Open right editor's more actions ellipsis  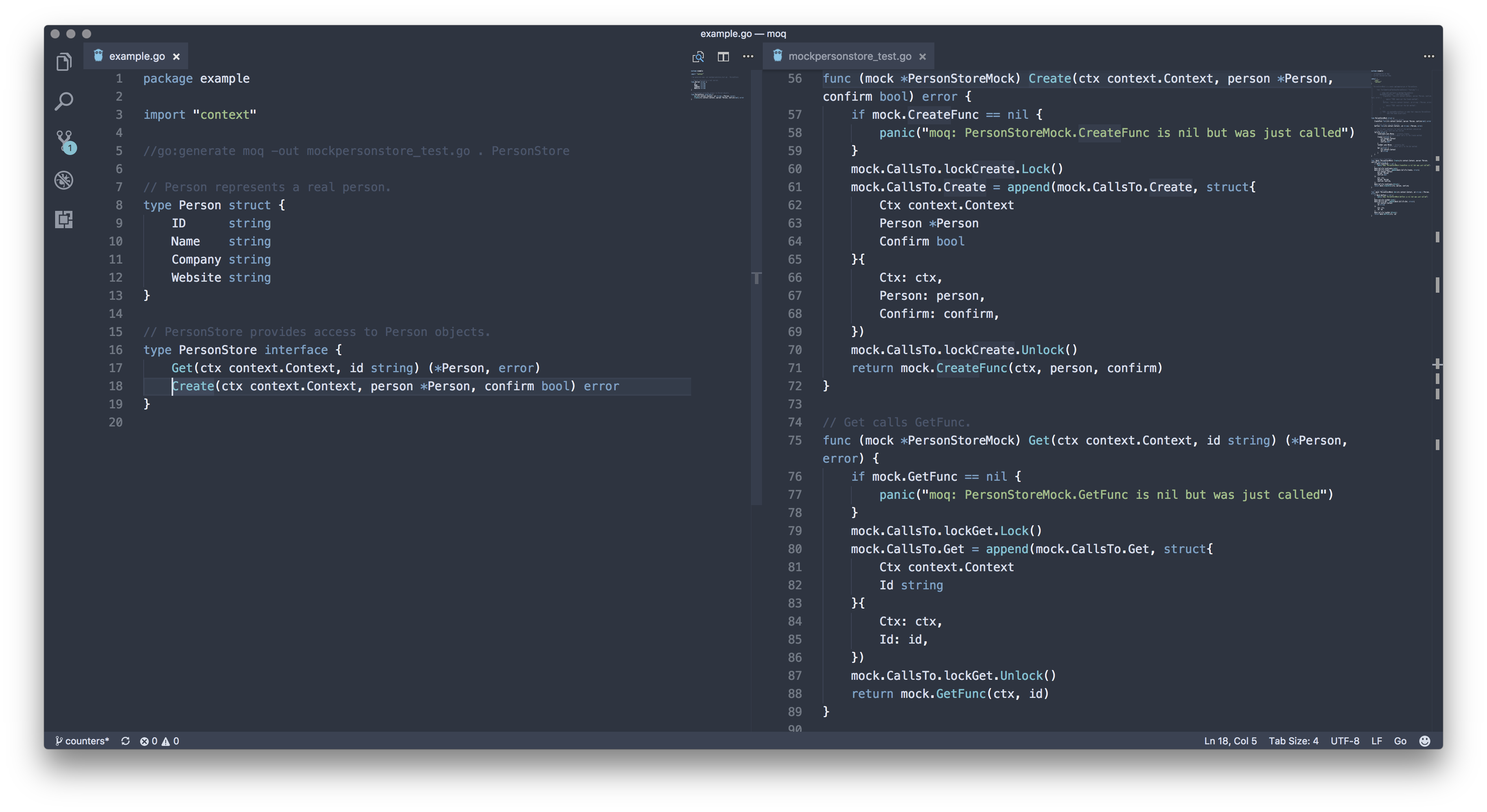(1429, 57)
